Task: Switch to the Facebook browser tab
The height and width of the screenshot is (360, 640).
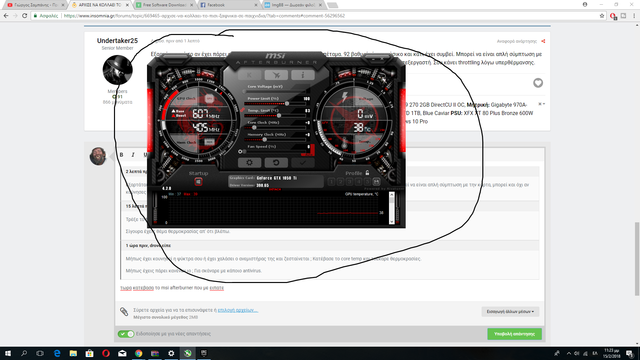Action: [x=229, y=5]
